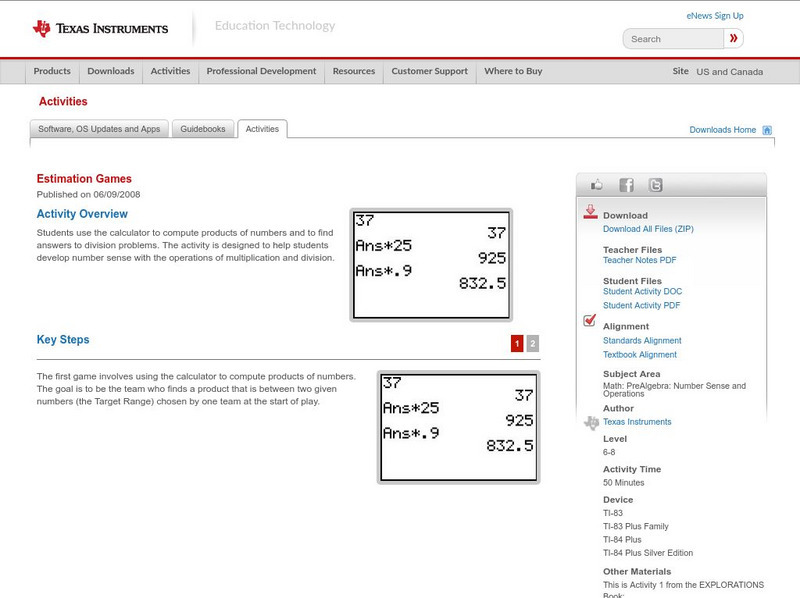Open the Student Activity DOC
This screenshot has width=800, height=598.
642,291
